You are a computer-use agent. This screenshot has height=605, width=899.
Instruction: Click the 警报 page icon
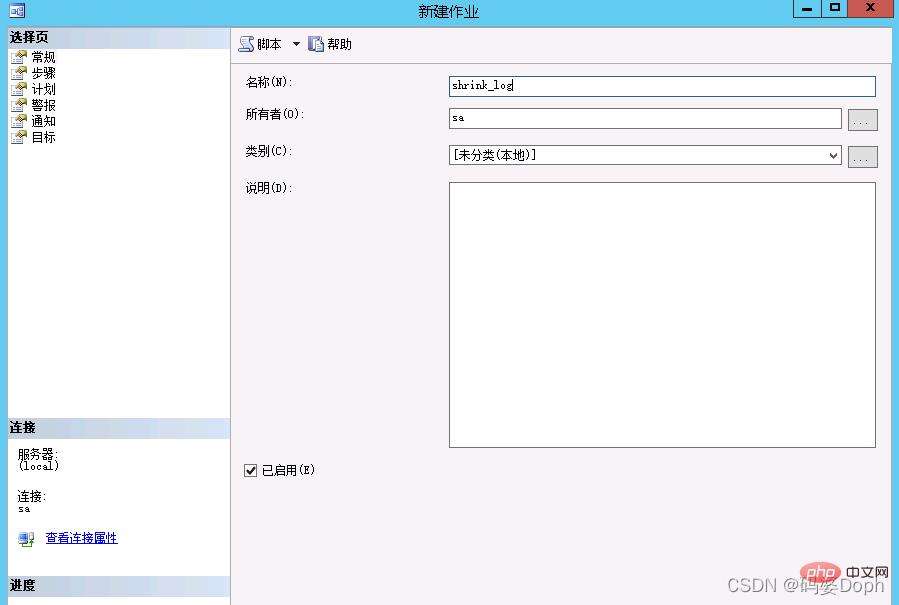coord(18,105)
